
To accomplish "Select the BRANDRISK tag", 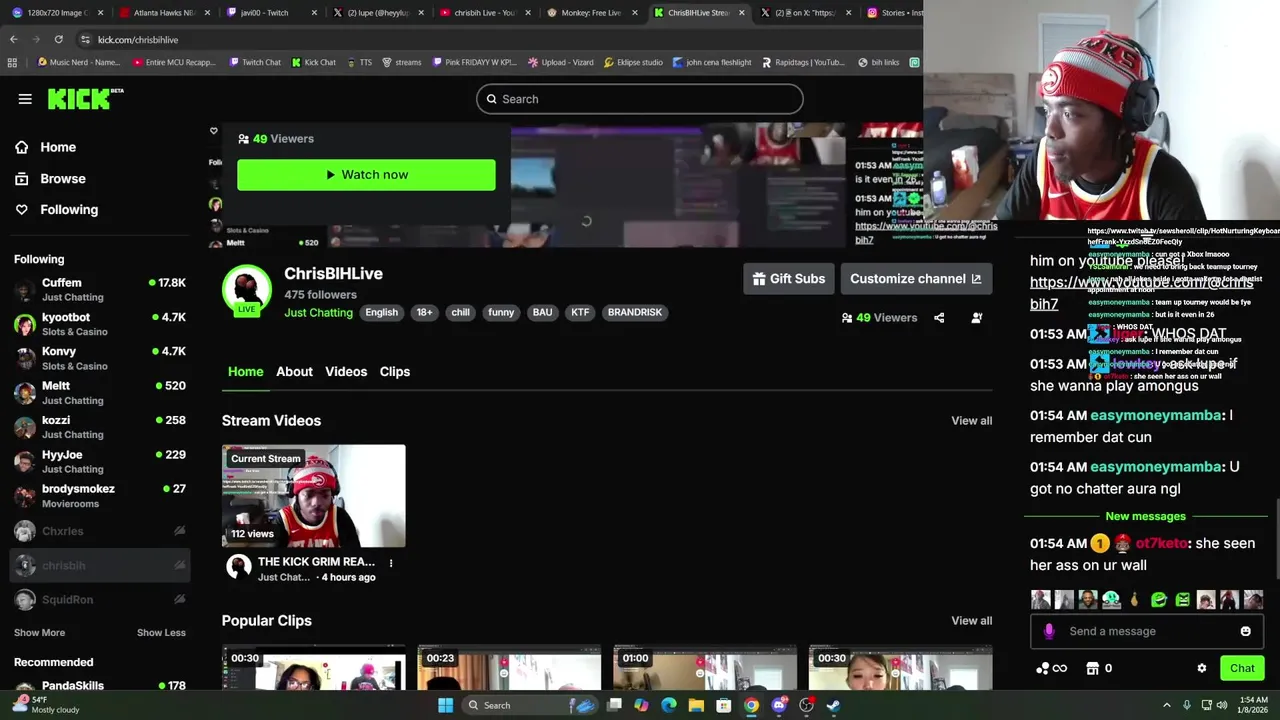I will (x=635, y=313).
